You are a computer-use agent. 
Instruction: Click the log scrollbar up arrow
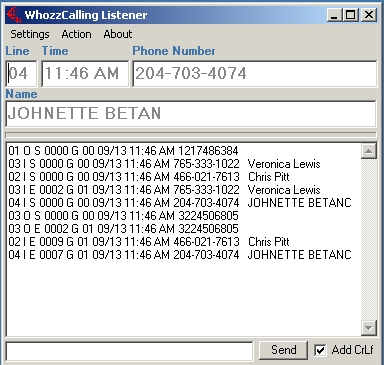369,151
